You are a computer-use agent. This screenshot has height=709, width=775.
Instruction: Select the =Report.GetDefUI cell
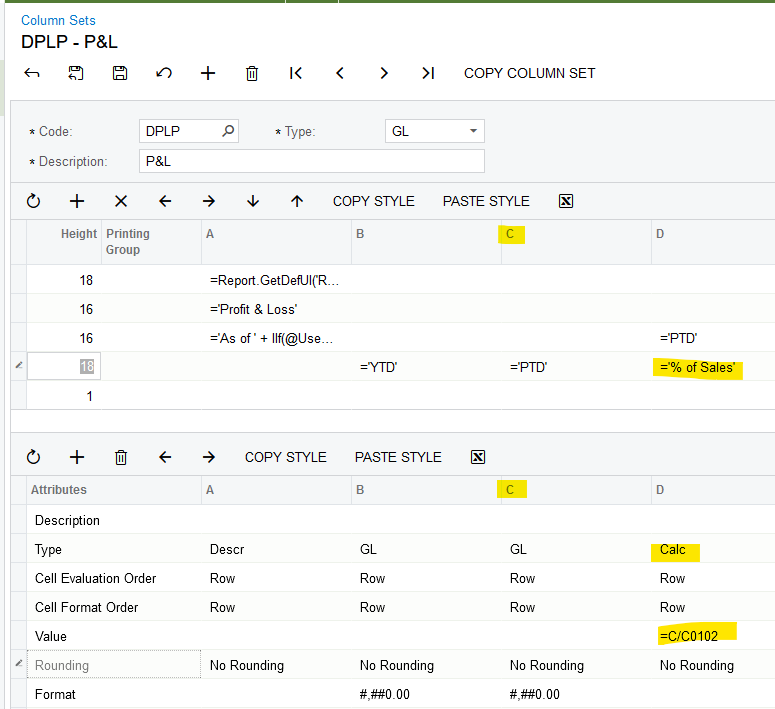[274, 281]
